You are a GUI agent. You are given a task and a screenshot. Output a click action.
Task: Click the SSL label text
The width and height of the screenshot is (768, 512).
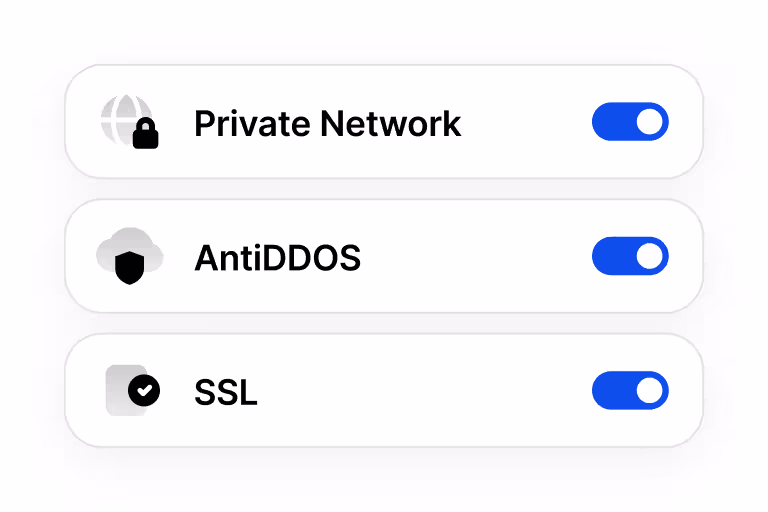[x=225, y=392]
